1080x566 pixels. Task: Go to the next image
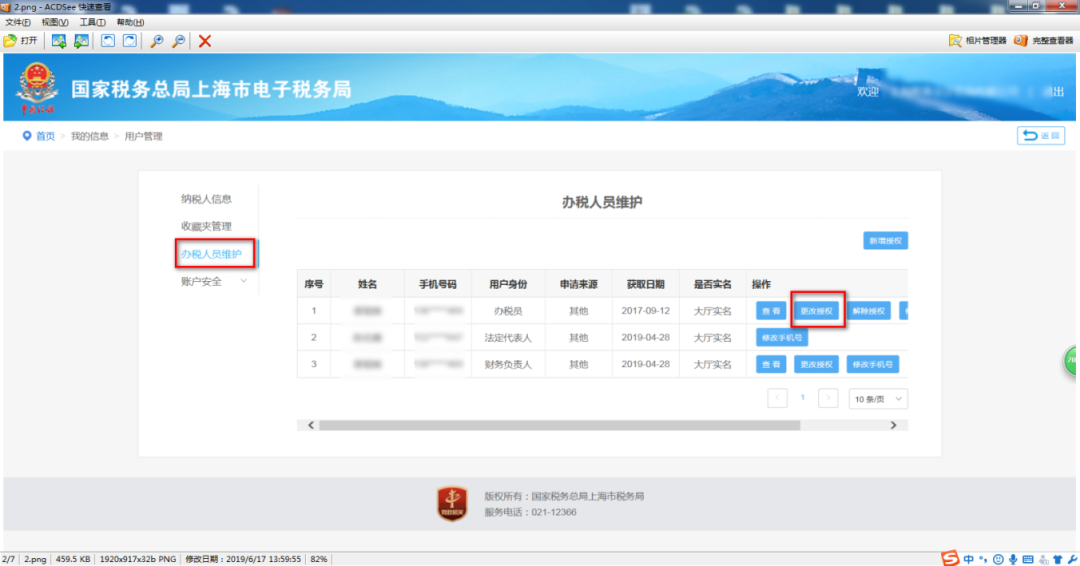coord(81,41)
